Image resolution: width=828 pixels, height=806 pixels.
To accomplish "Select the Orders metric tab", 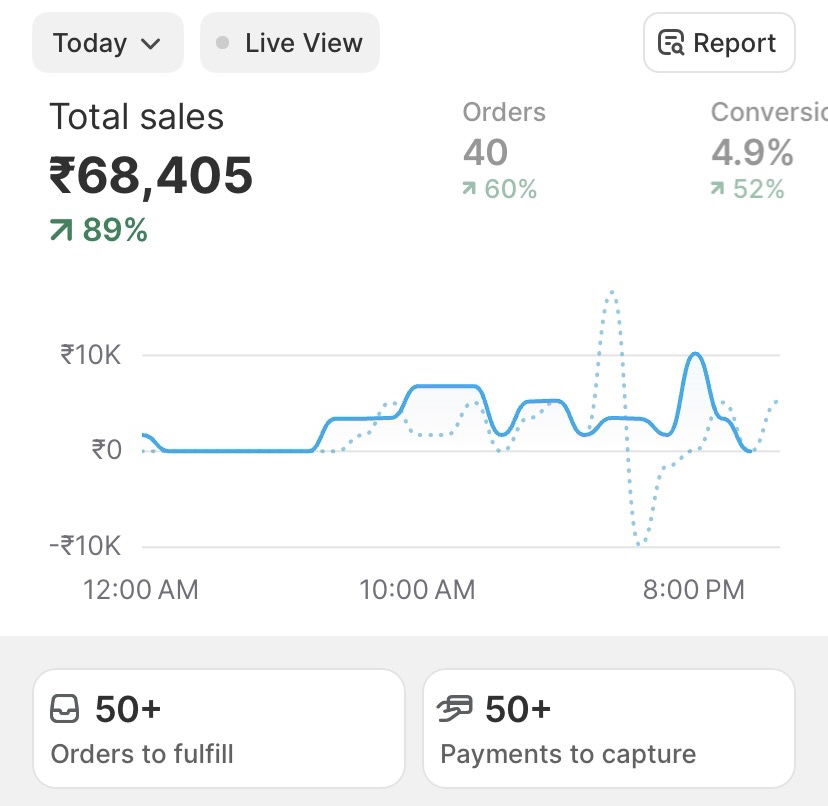I will click(503, 112).
